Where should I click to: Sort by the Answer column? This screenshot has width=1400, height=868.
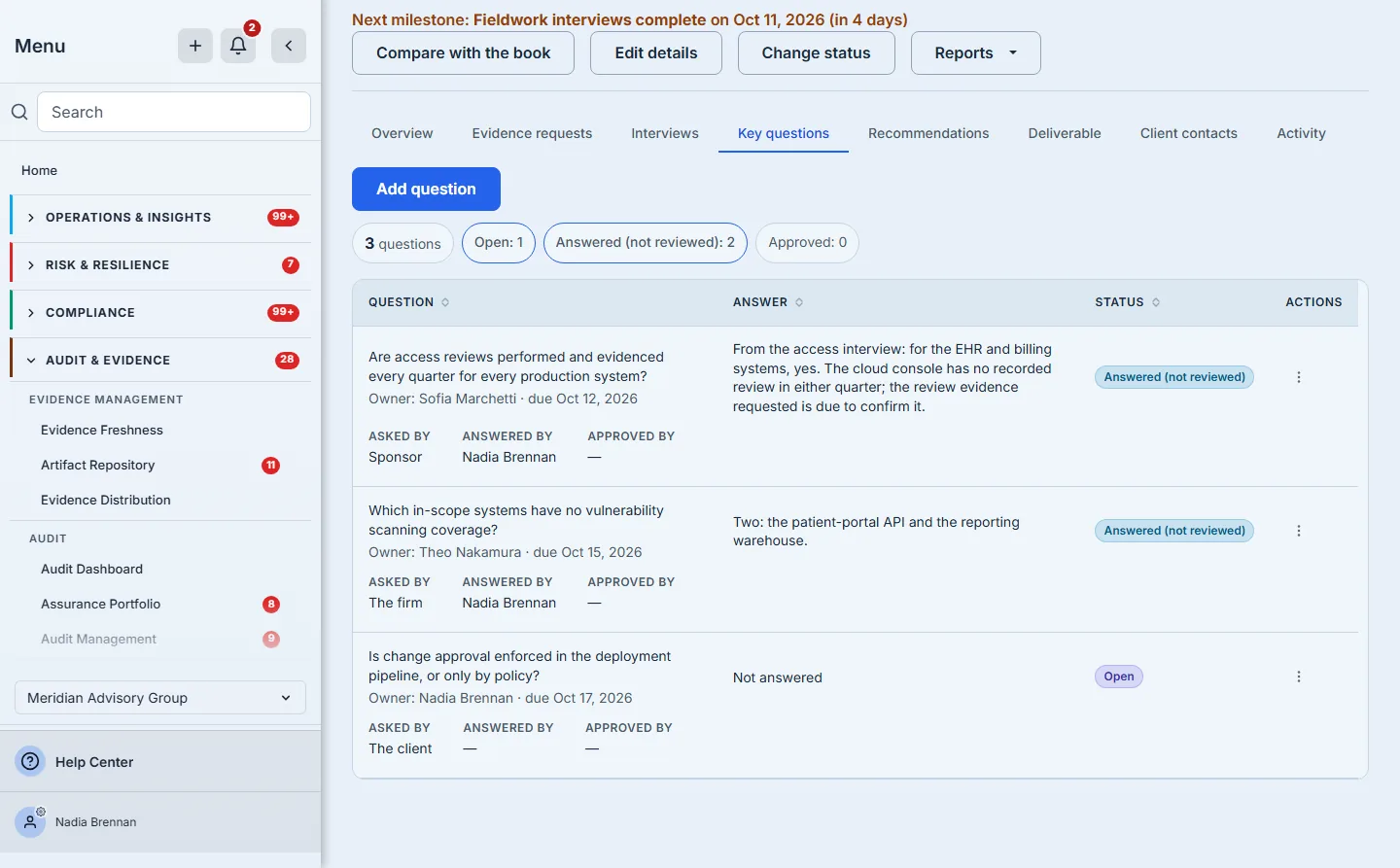pos(768,302)
